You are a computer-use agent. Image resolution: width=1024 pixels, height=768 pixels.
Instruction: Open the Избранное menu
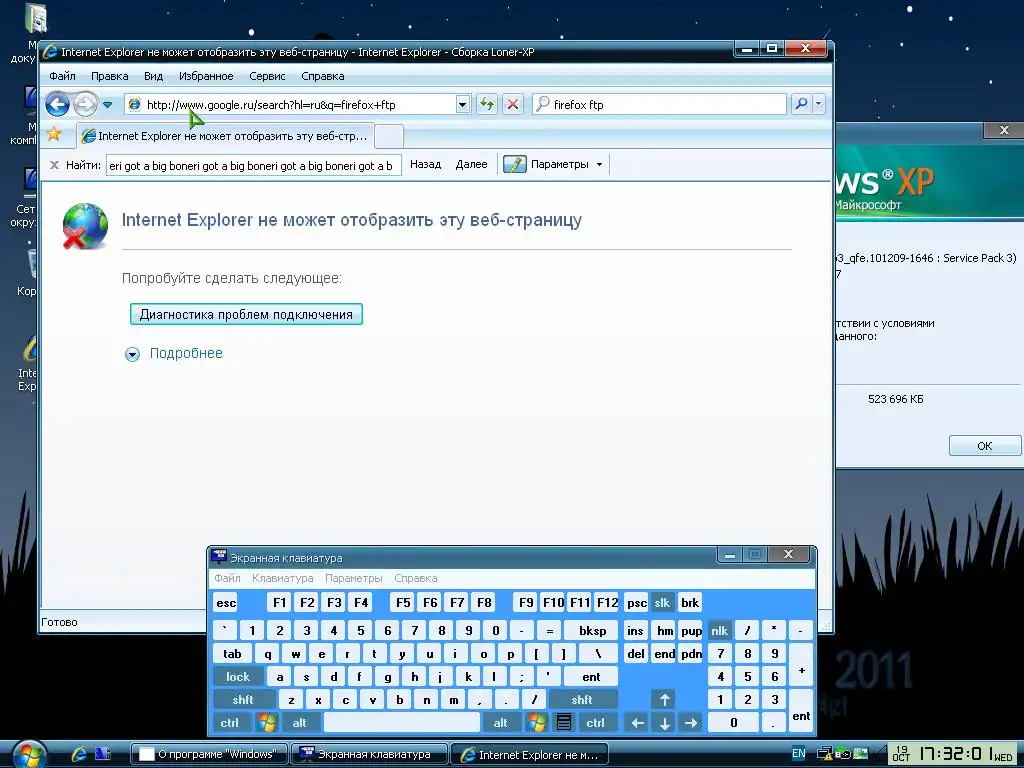206,76
